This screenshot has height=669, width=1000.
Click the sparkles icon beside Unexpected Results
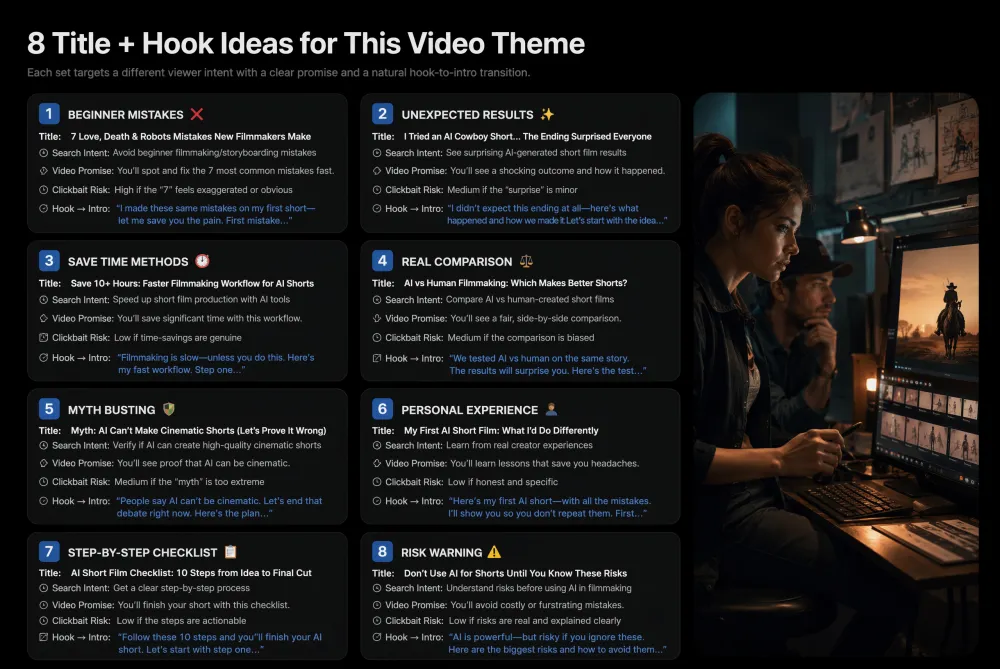coord(547,114)
